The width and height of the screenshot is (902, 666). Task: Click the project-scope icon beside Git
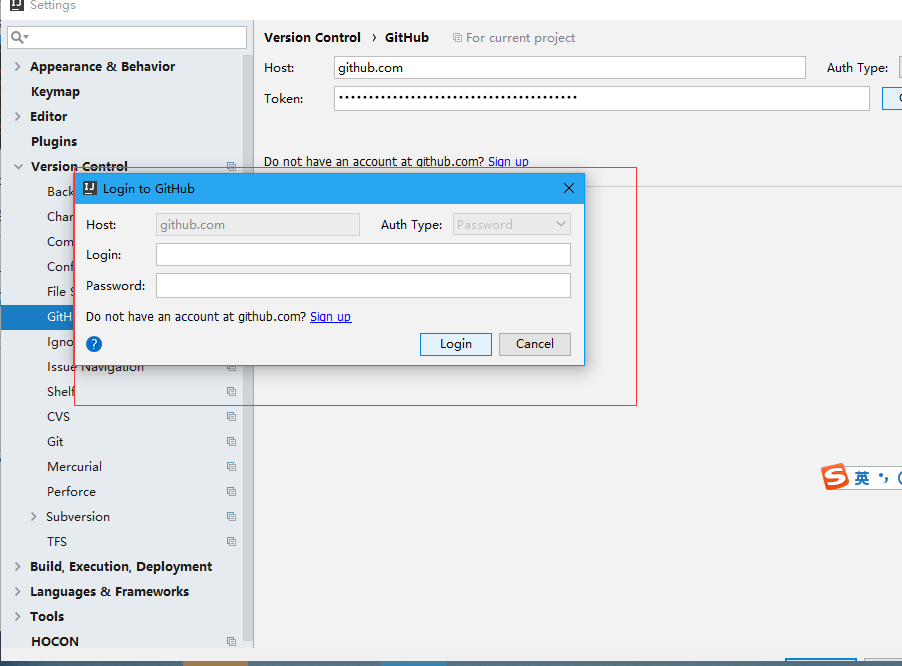click(231, 442)
